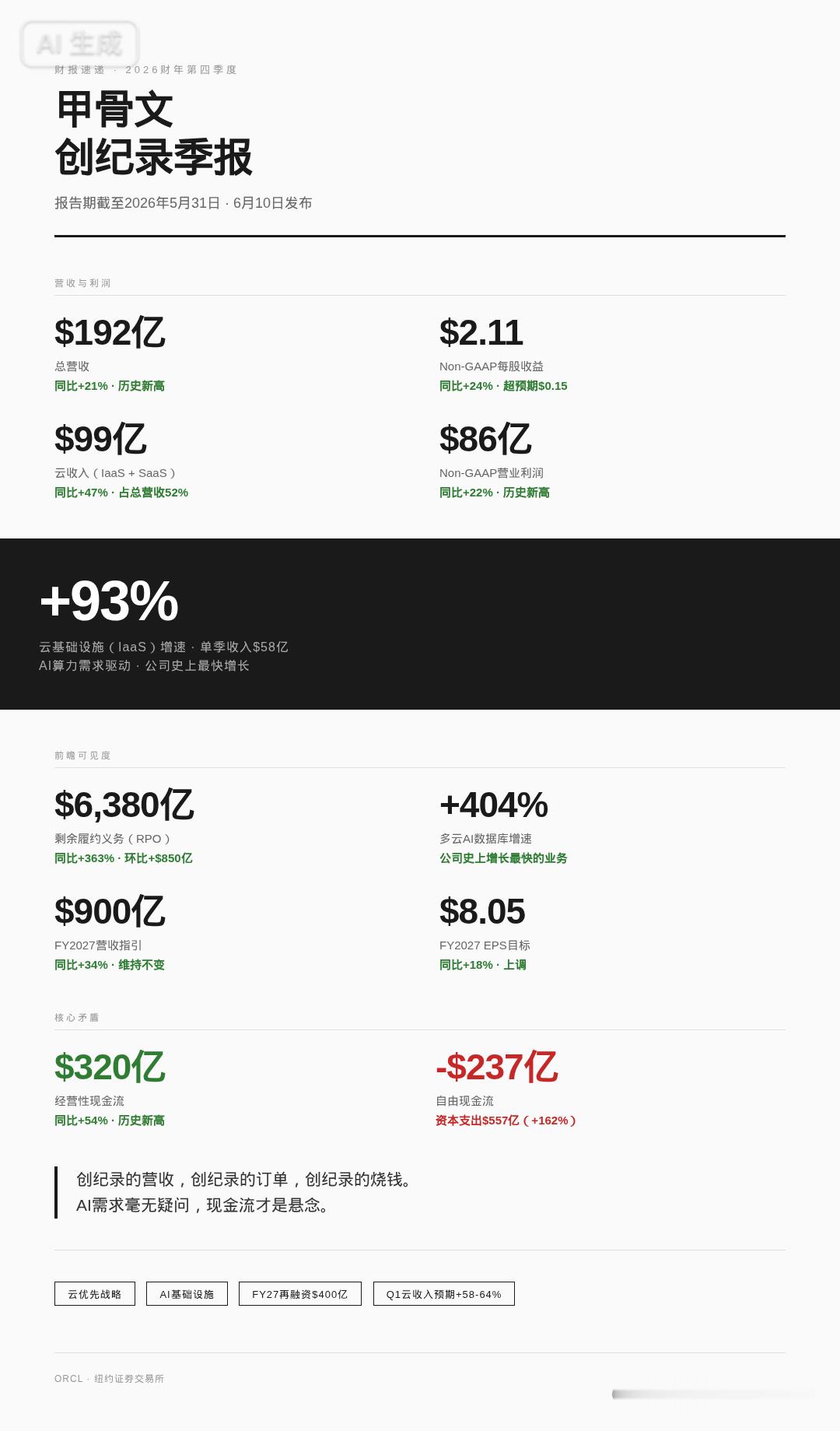Click the 甲骨文 创纪录季报 headline
Viewport: 840px width, 1431px height.
153,133
